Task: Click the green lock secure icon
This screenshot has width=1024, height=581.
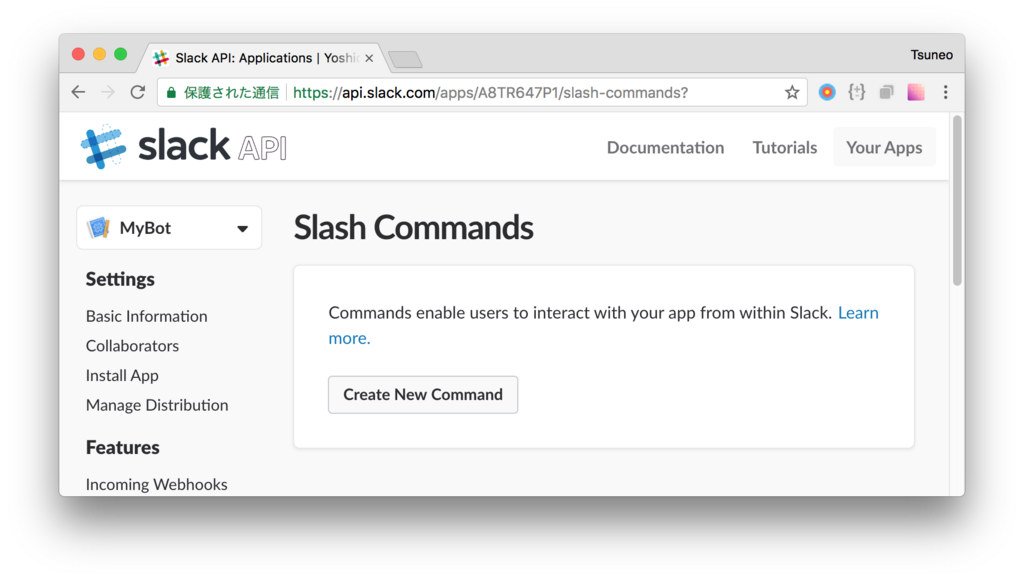Action: (171, 93)
